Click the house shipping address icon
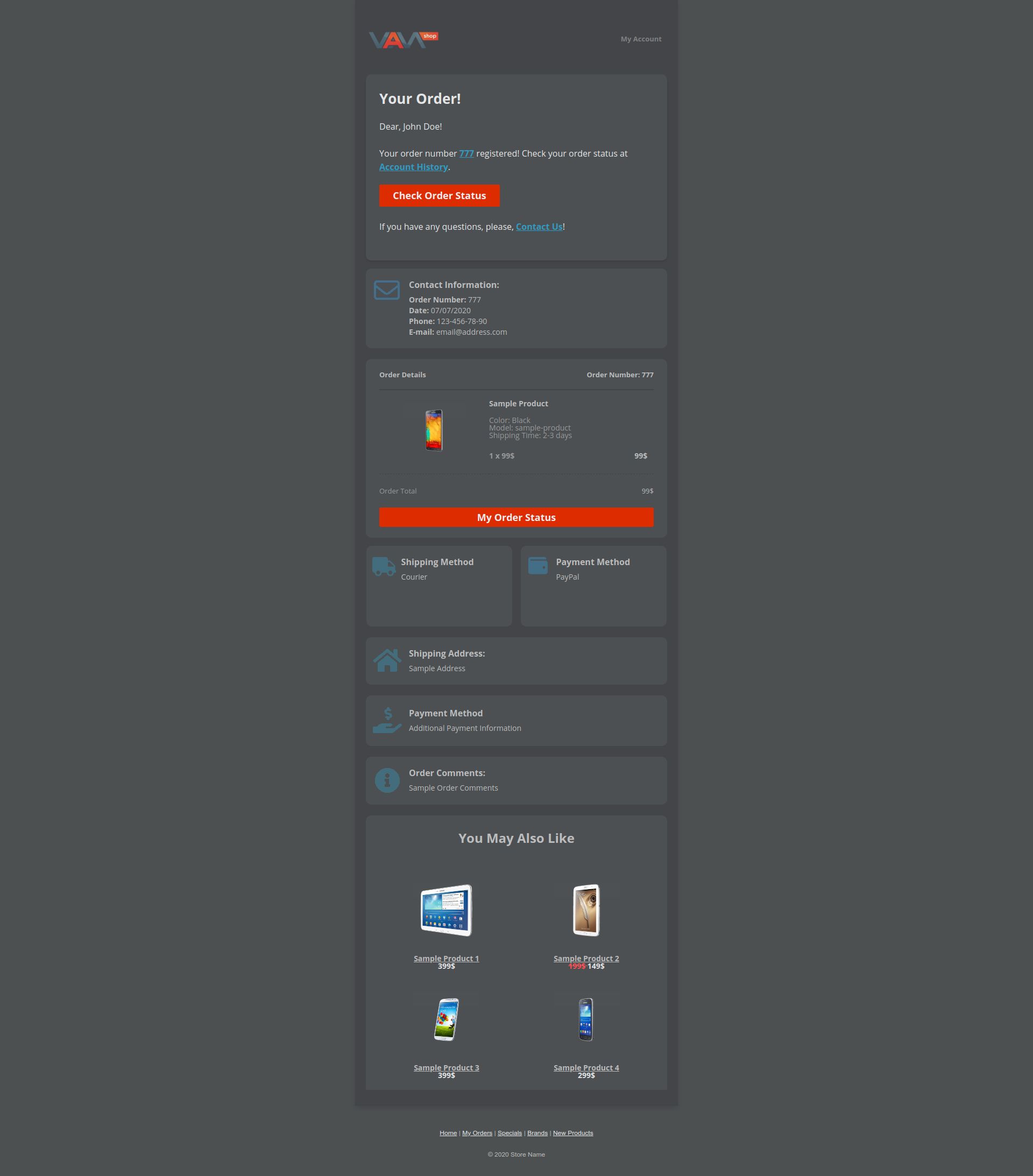The width and height of the screenshot is (1033, 1176). (x=387, y=660)
